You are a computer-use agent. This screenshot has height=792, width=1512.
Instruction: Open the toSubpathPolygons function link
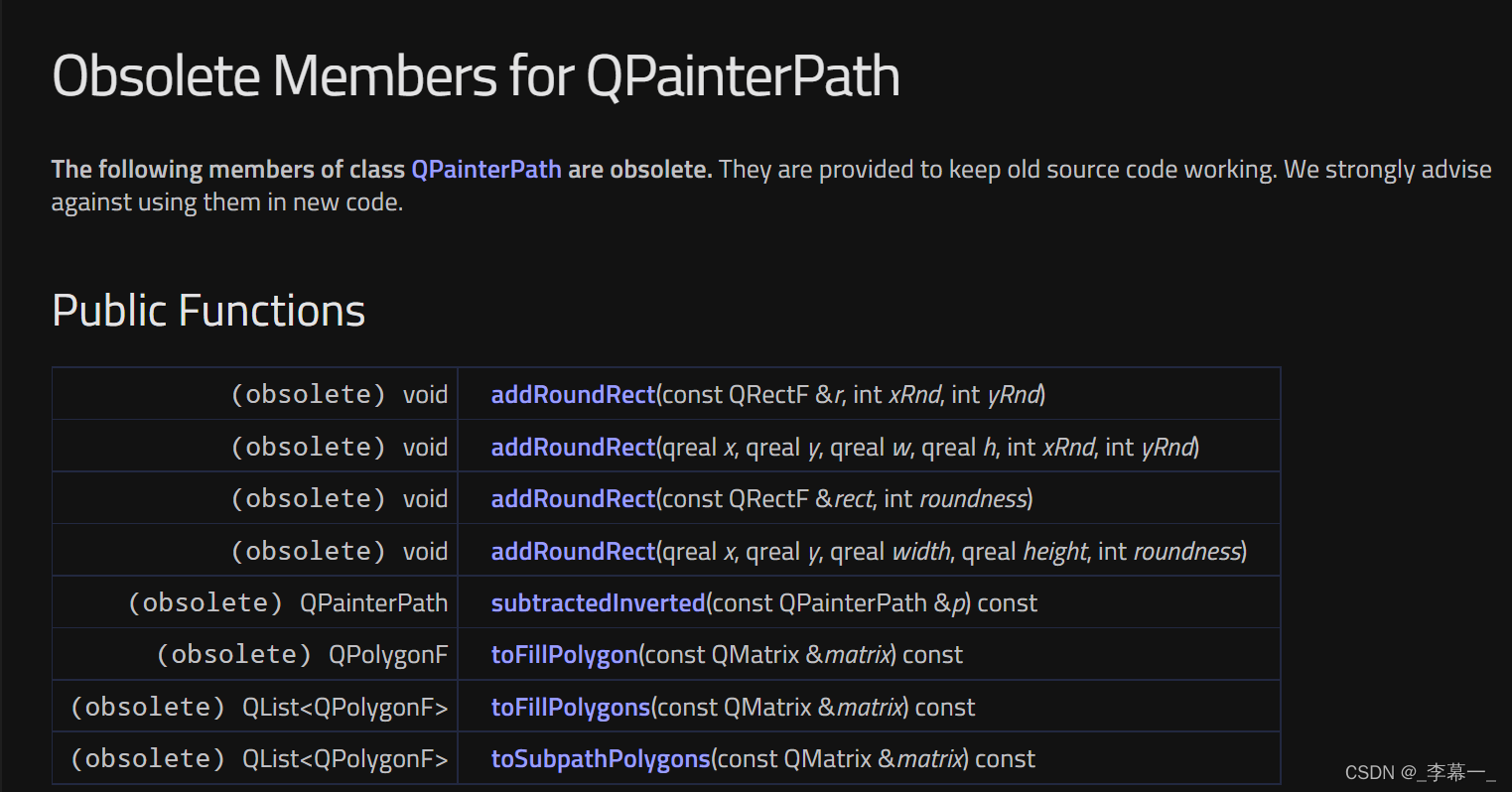600,759
